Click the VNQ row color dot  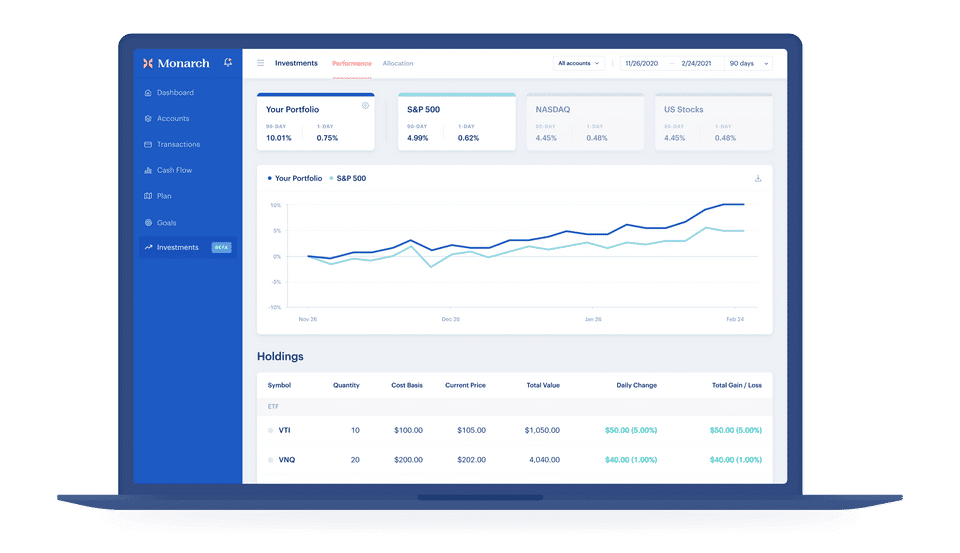[x=271, y=460]
